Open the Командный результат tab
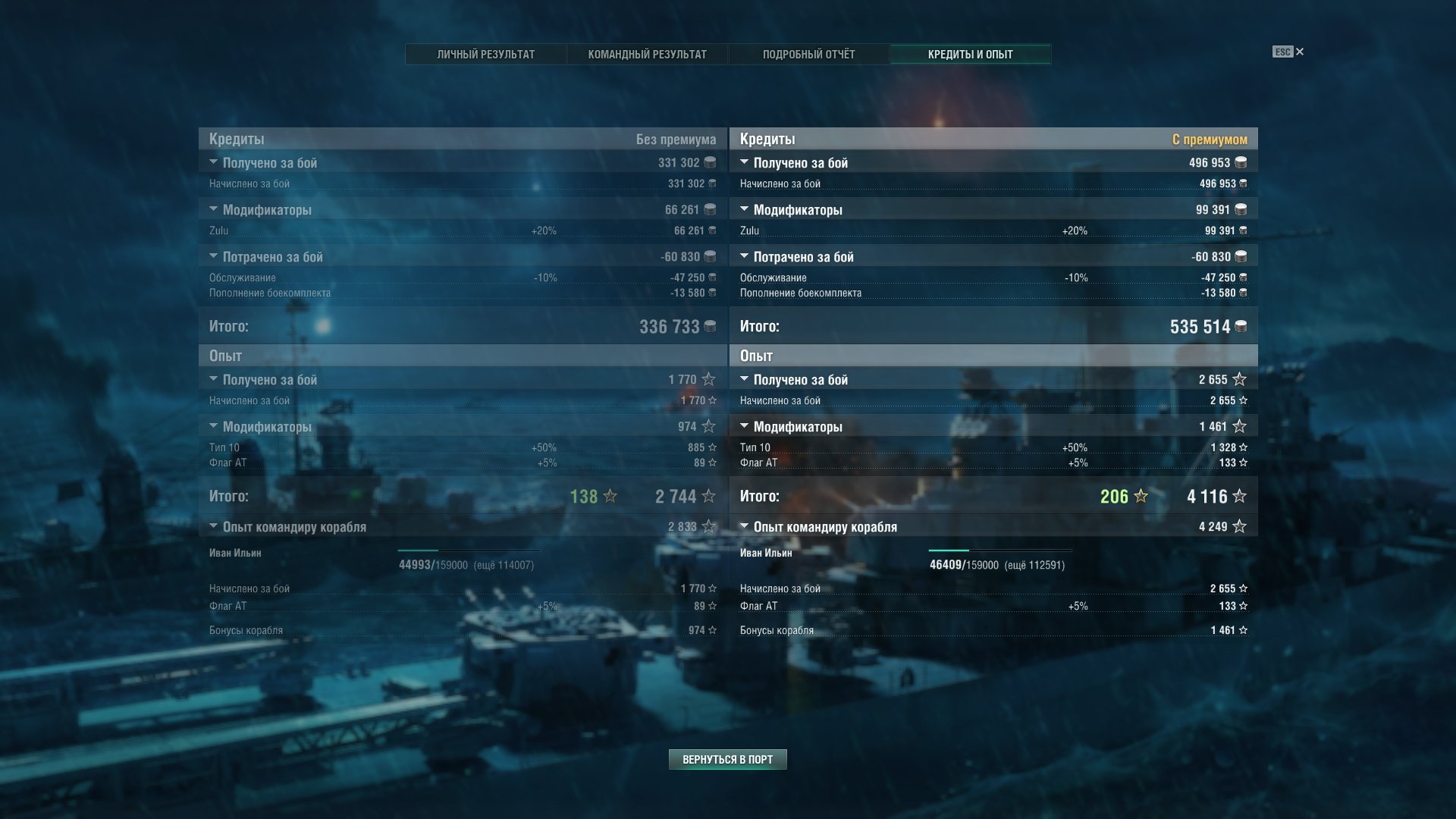1456x819 pixels. point(648,55)
